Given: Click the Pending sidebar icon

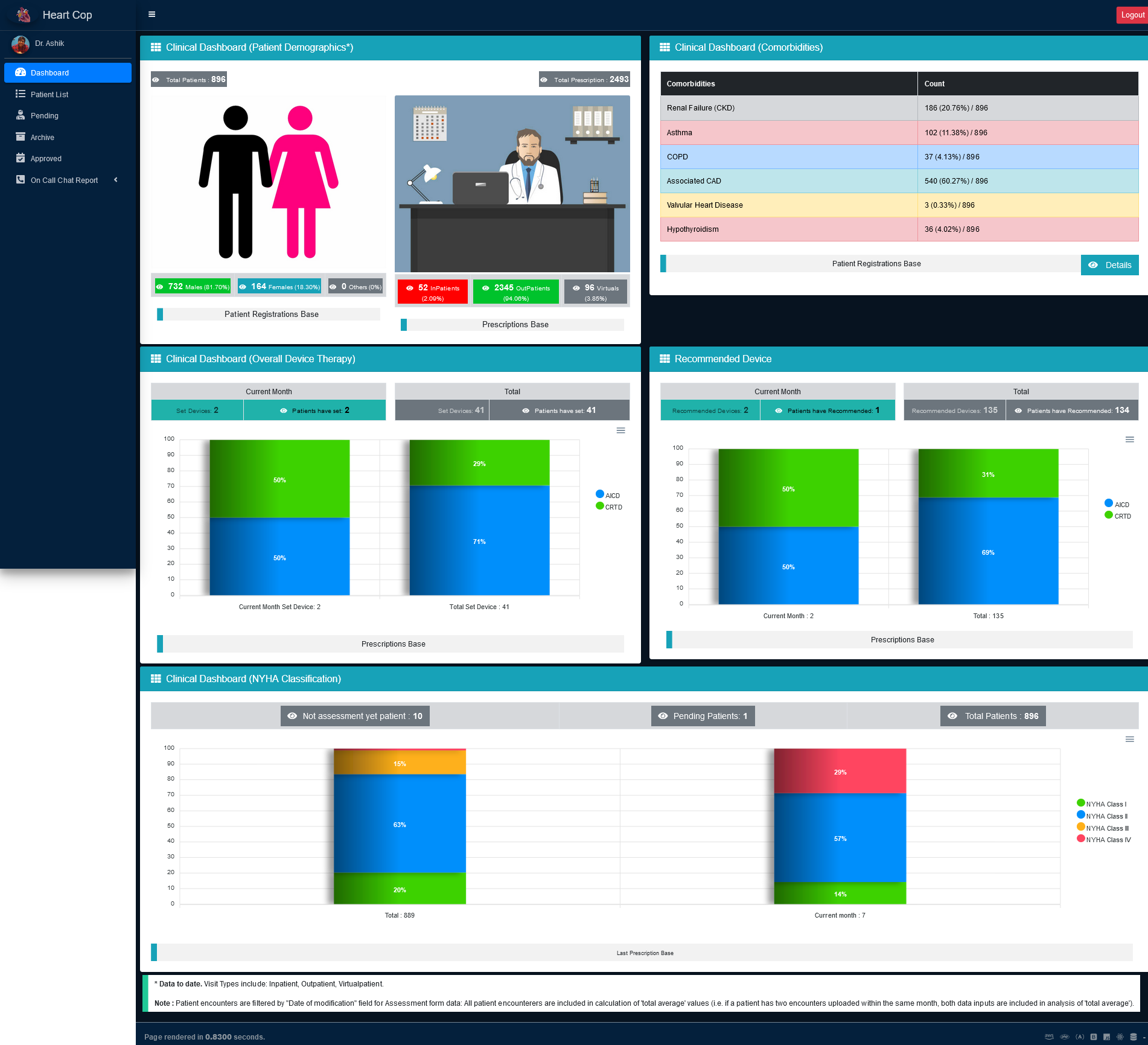Looking at the screenshot, I should click(x=21, y=115).
